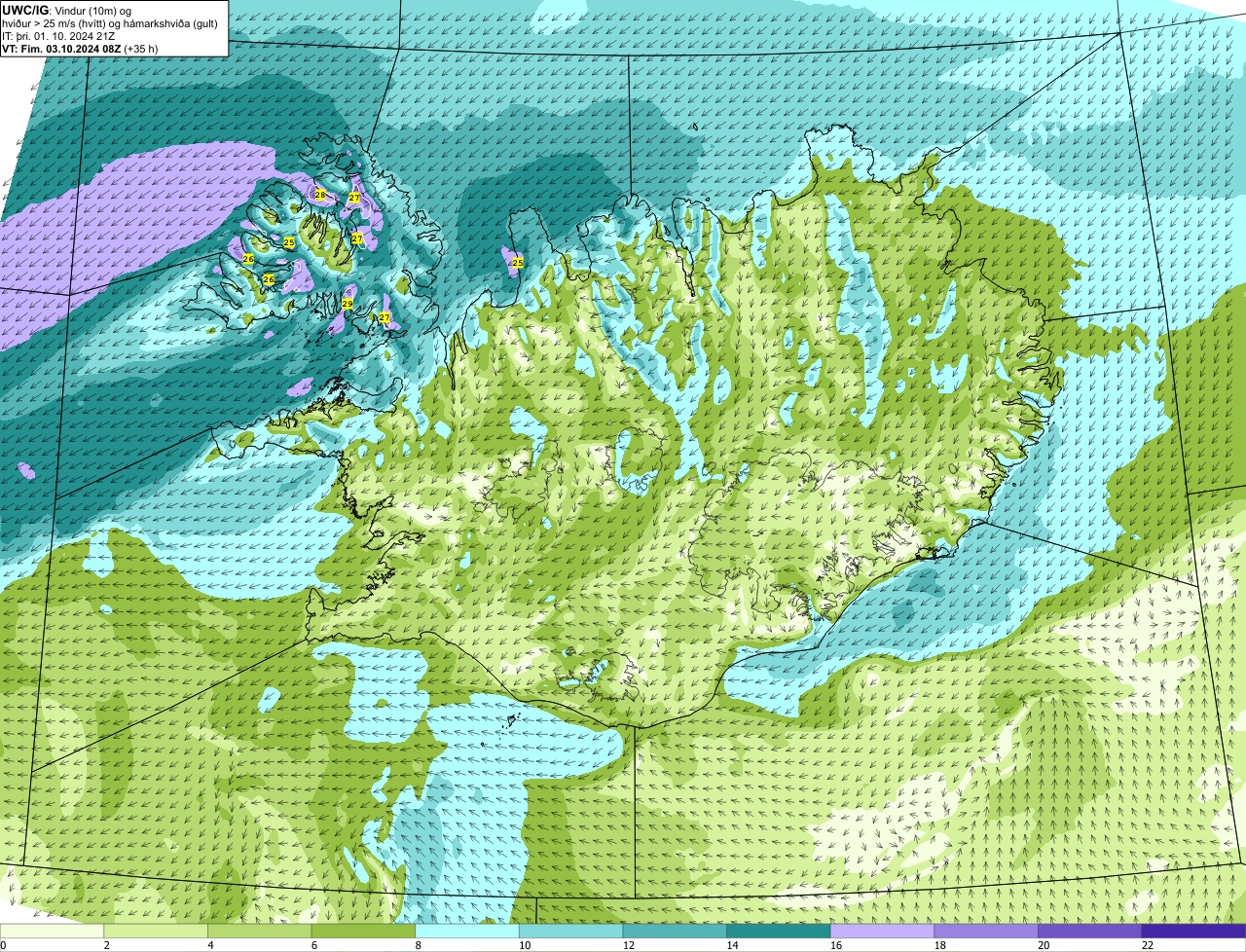Click the 6–8 m/s olive green color swatch

click(363, 931)
